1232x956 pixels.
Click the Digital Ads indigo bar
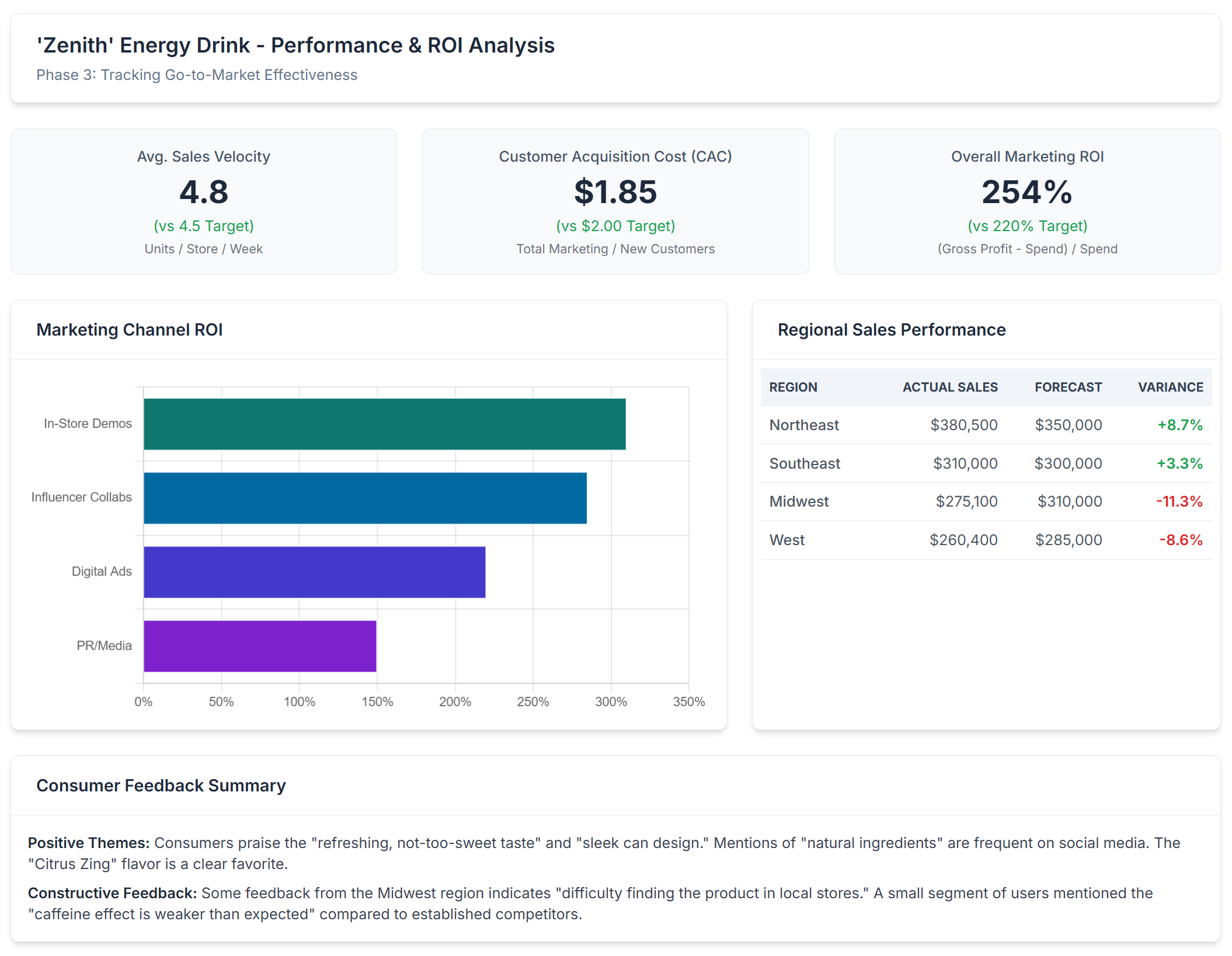tap(315, 572)
